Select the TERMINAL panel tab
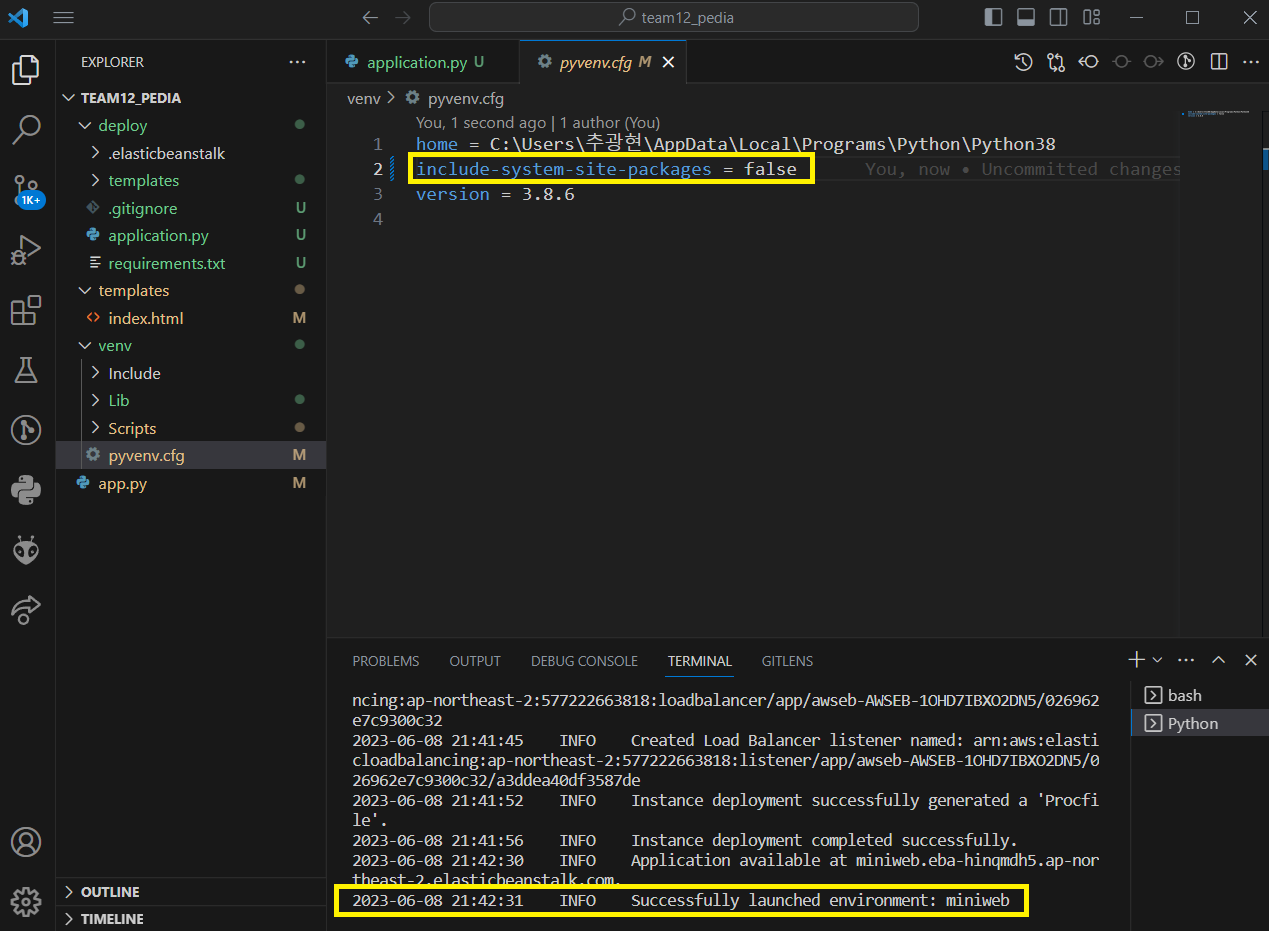The width and height of the screenshot is (1269, 931). point(700,661)
